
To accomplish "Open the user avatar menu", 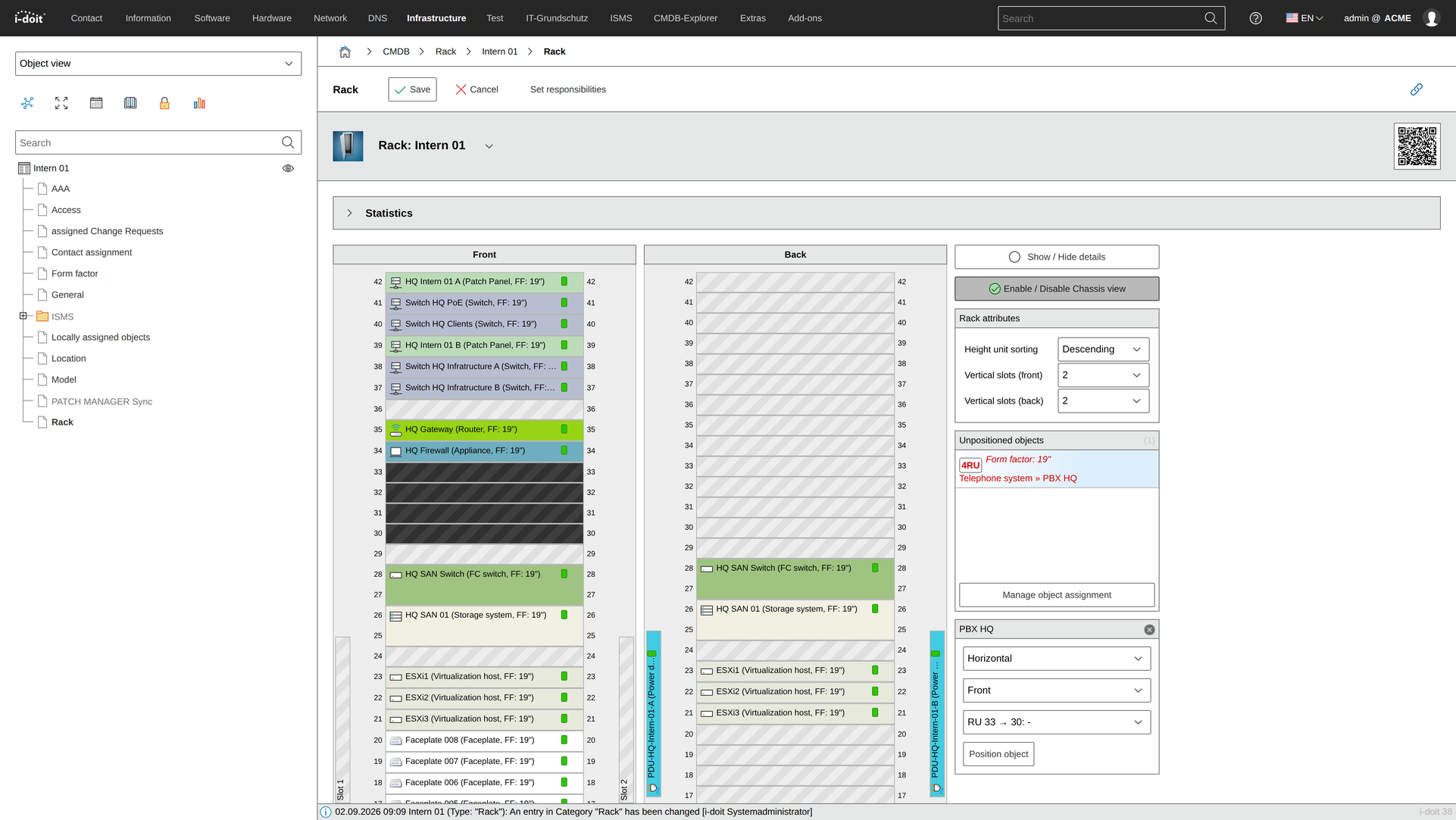I will point(1431,18).
